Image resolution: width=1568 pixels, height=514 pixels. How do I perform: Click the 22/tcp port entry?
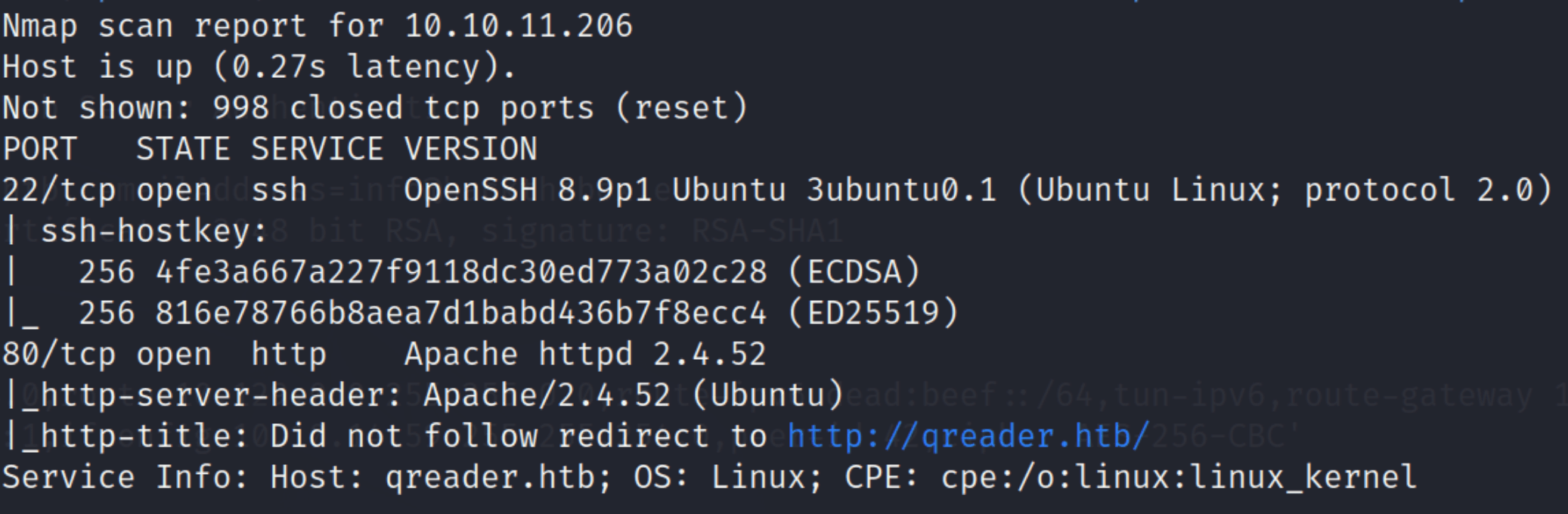59,190
